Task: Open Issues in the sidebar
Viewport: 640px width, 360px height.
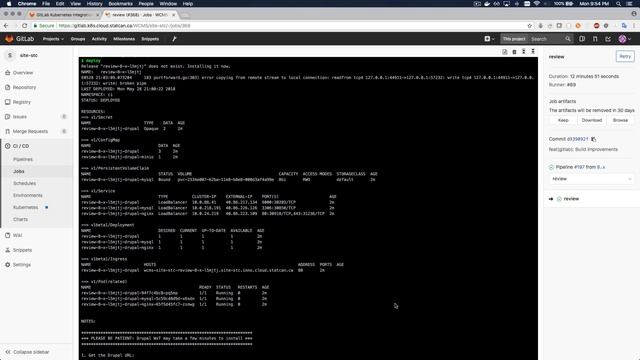Action: [20, 117]
